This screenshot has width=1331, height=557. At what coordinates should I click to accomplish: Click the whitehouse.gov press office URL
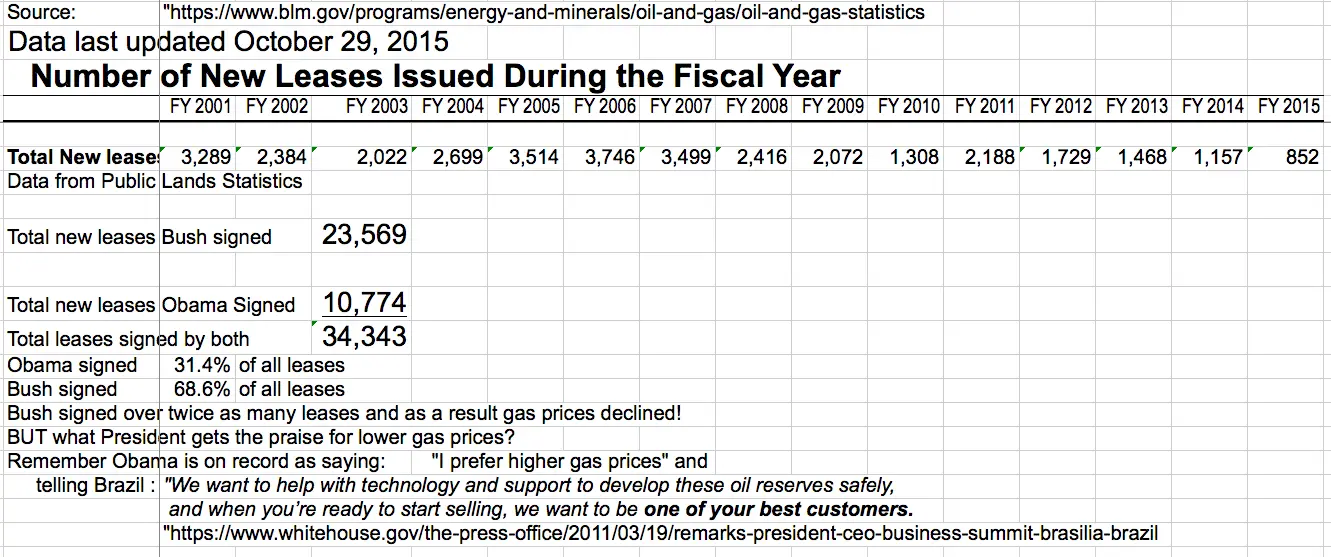(x=660, y=533)
